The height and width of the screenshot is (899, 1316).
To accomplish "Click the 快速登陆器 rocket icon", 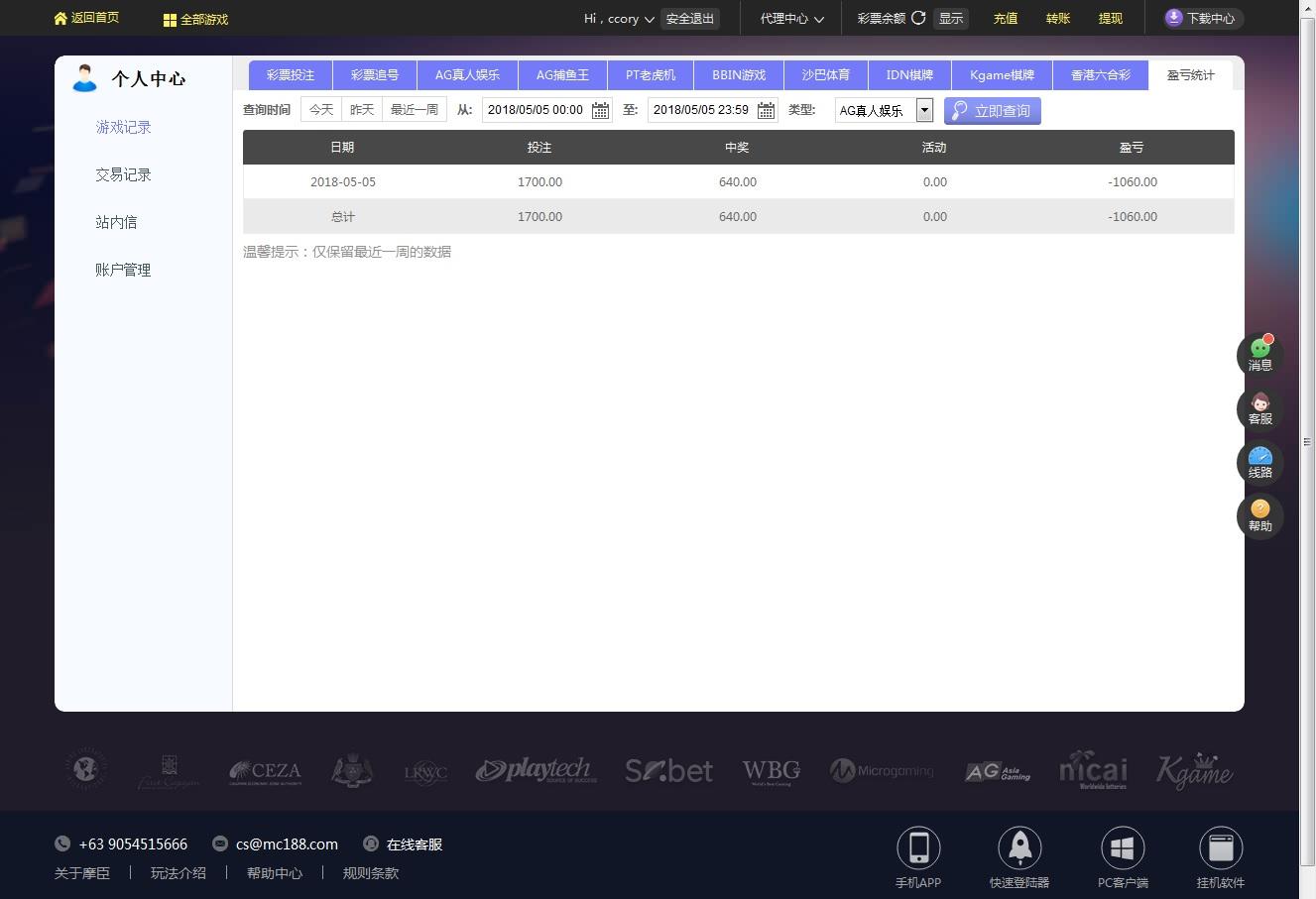I will [1019, 847].
